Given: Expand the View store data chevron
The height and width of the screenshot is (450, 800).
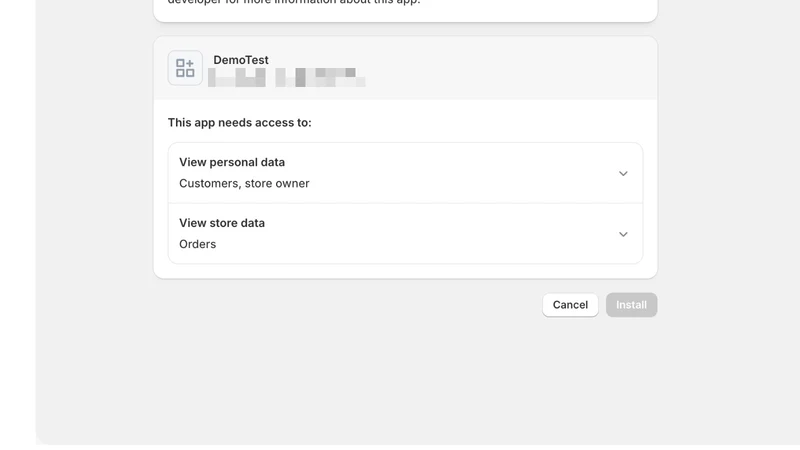Looking at the screenshot, I should pos(623,234).
